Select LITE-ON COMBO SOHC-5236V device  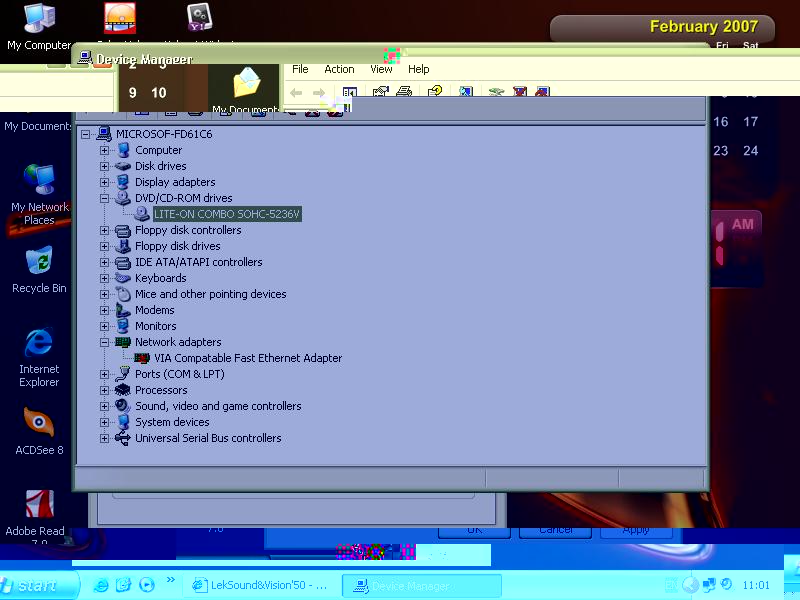[228, 214]
